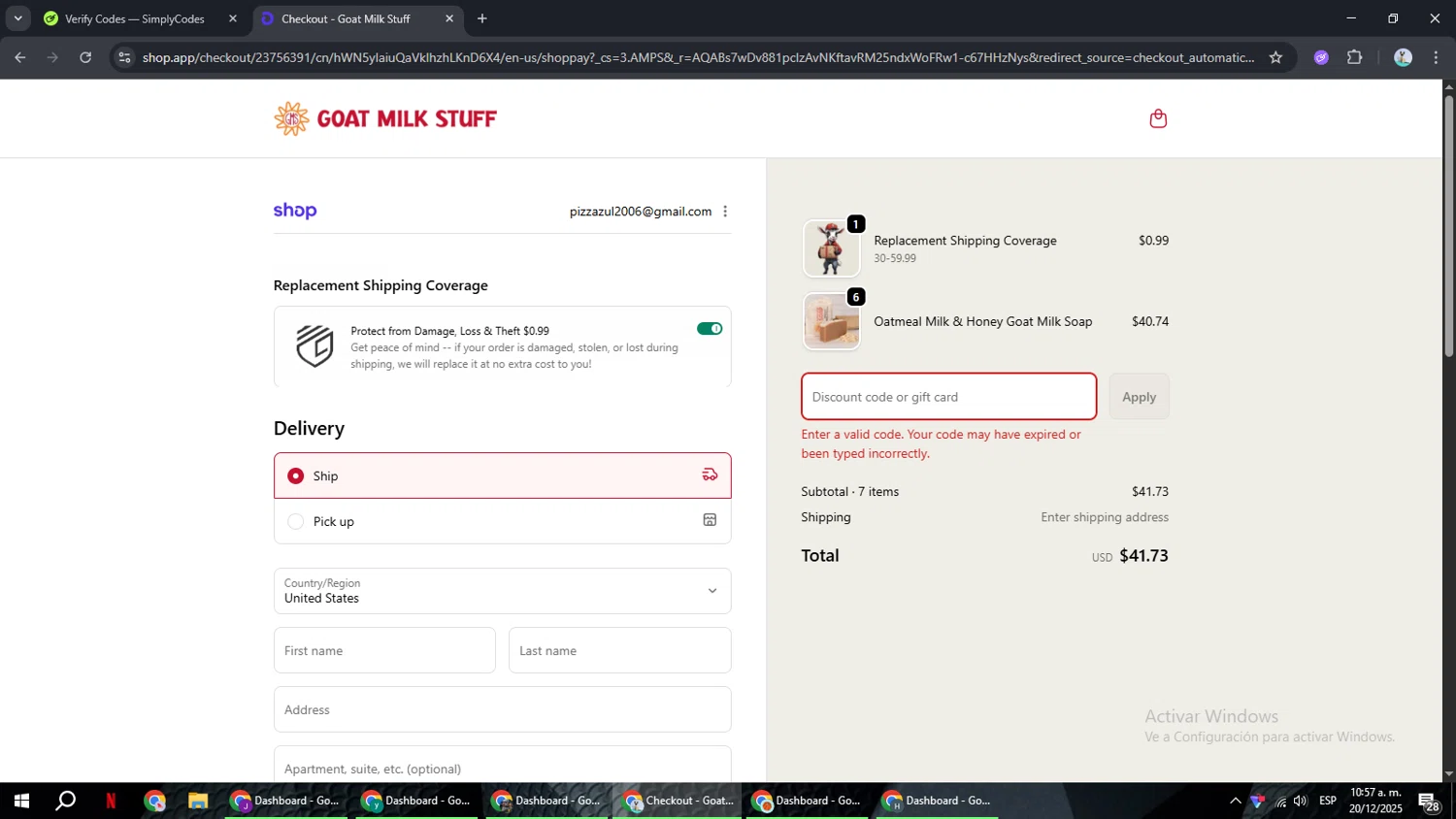Open the volume control in system tray

(x=1301, y=801)
